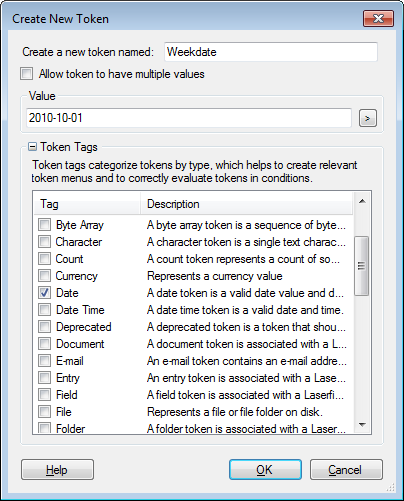The height and width of the screenshot is (501, 404).
Task: Select the Byte Array tag checkbox
Action: tap(44, 225)
